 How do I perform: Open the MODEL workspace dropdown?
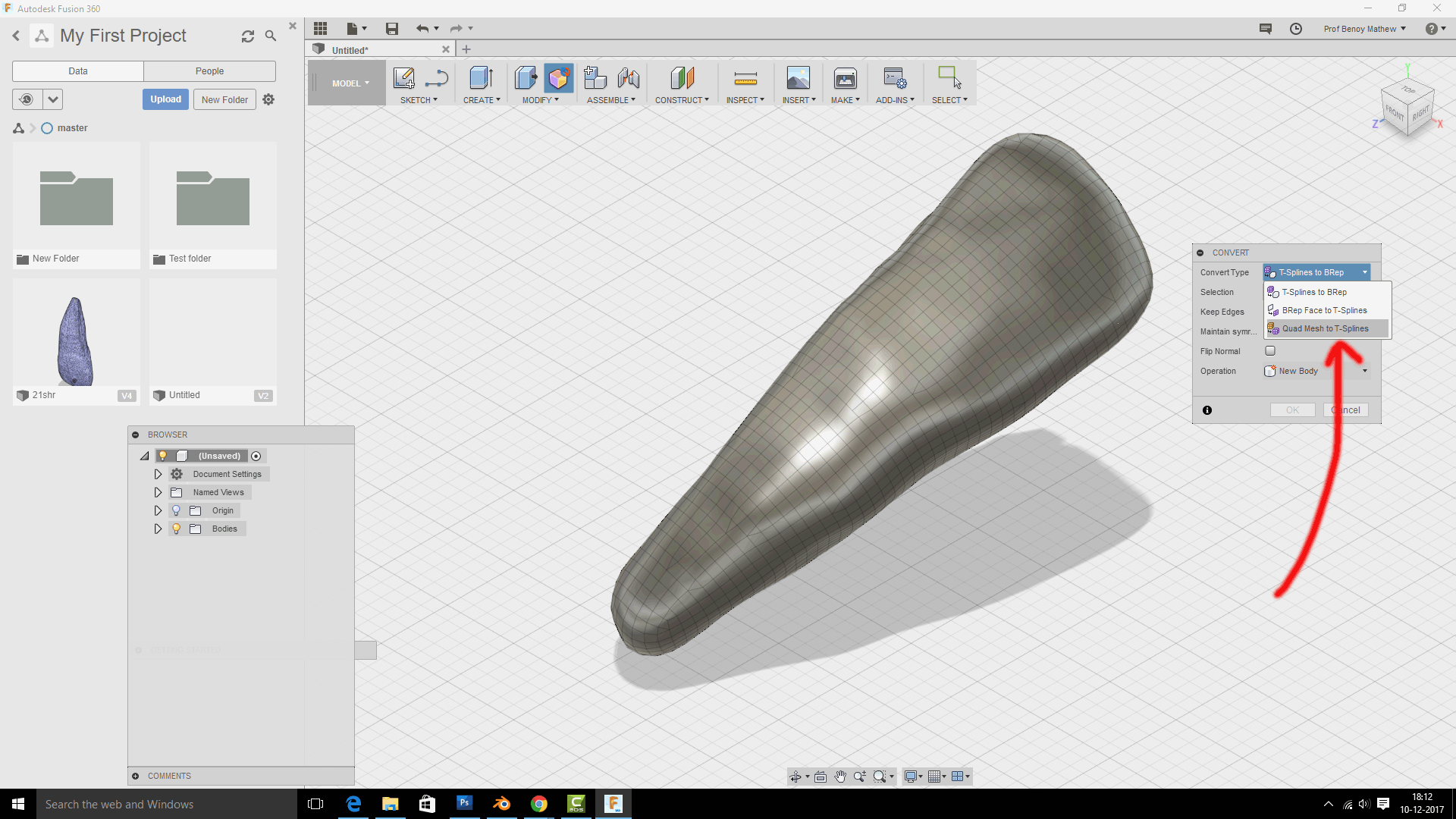[x=350, y=83]
